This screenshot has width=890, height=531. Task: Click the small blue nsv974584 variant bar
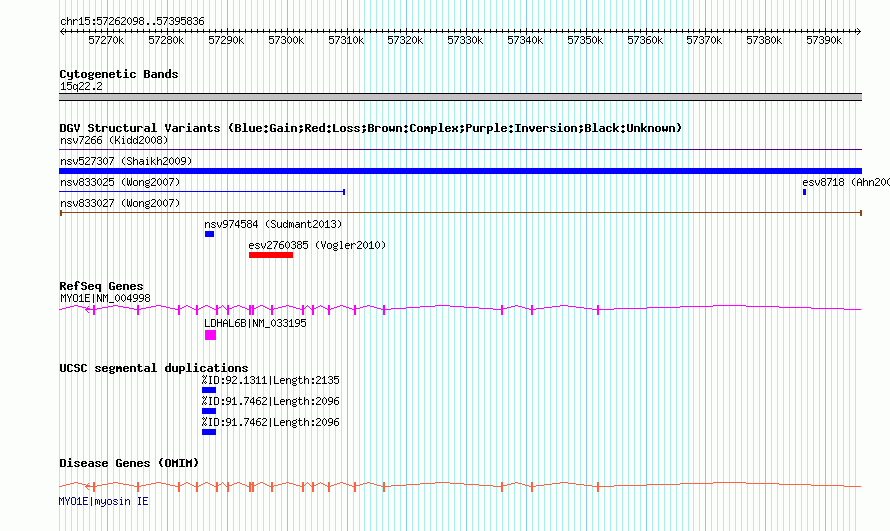(x=209, y=234)
